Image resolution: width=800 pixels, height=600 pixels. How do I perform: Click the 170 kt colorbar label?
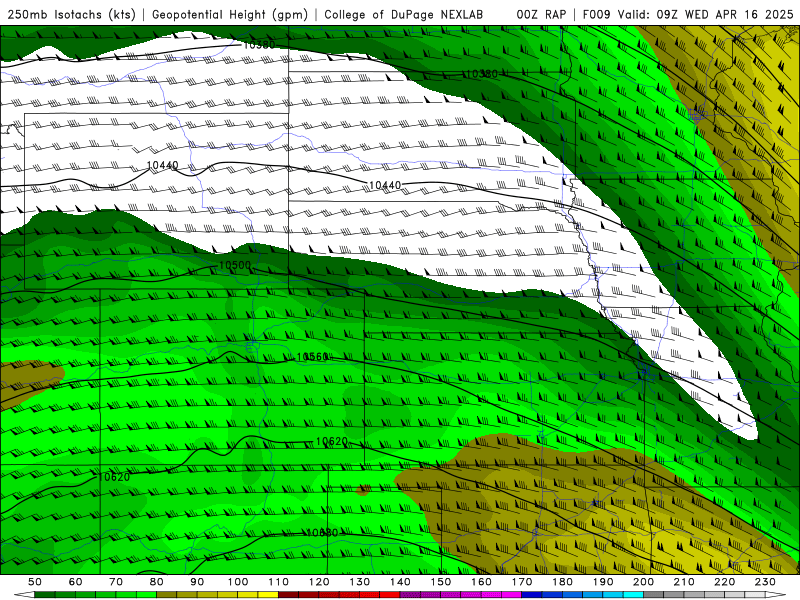click(522, 582)
